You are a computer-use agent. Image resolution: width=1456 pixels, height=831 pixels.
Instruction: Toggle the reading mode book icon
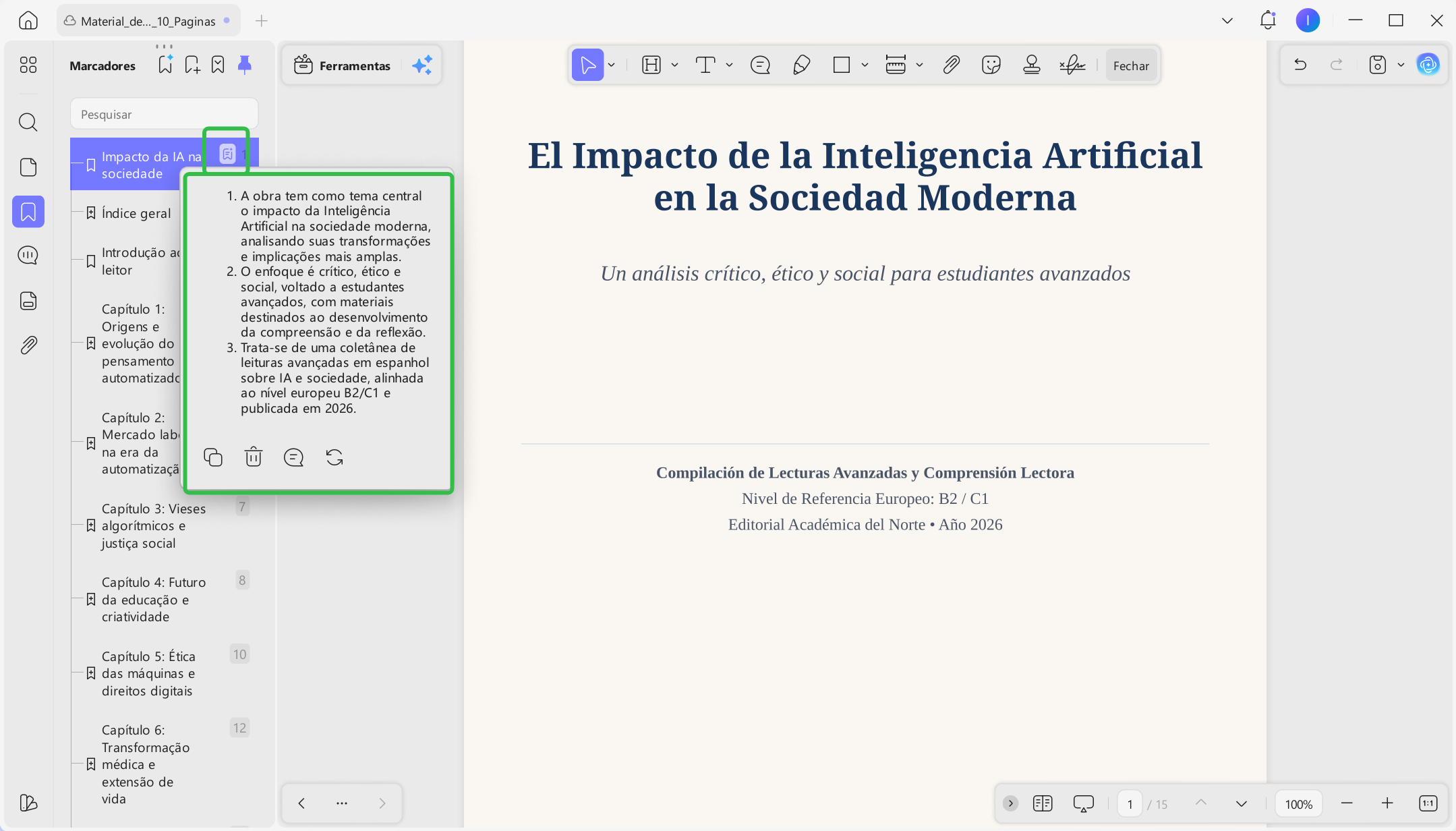pyautogui.click(x=1043, y=803)
